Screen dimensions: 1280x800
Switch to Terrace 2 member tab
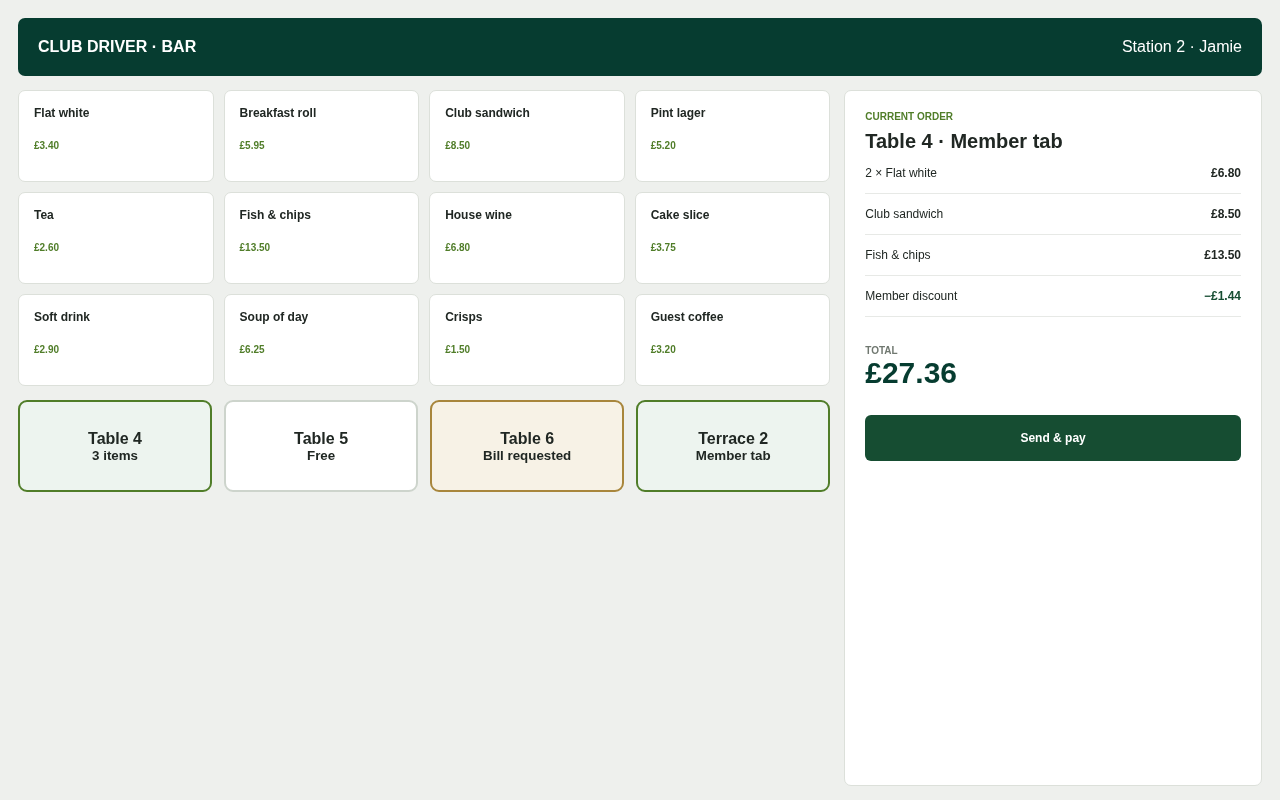733,446
